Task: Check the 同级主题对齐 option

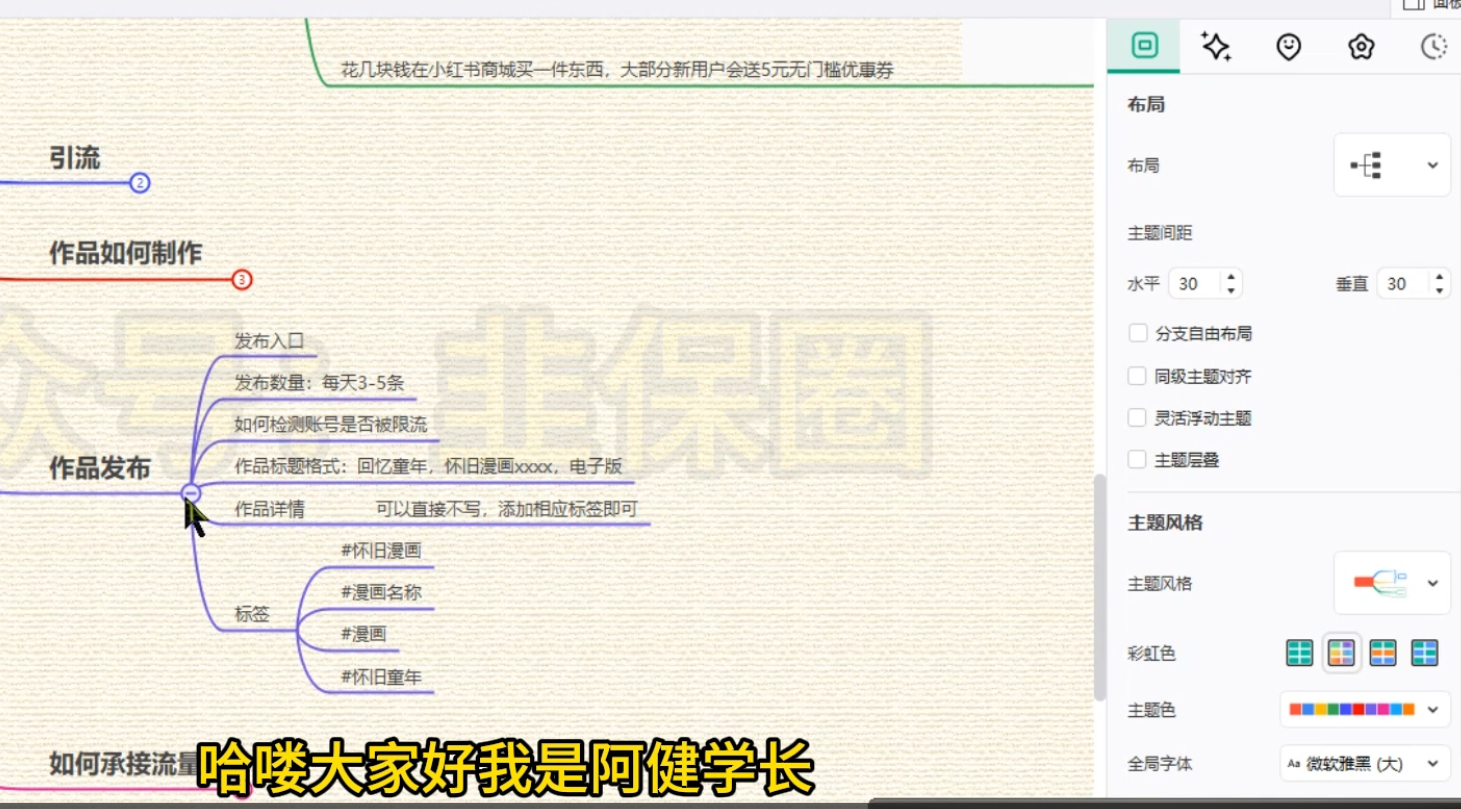Action: click(x=1138, y=376)
